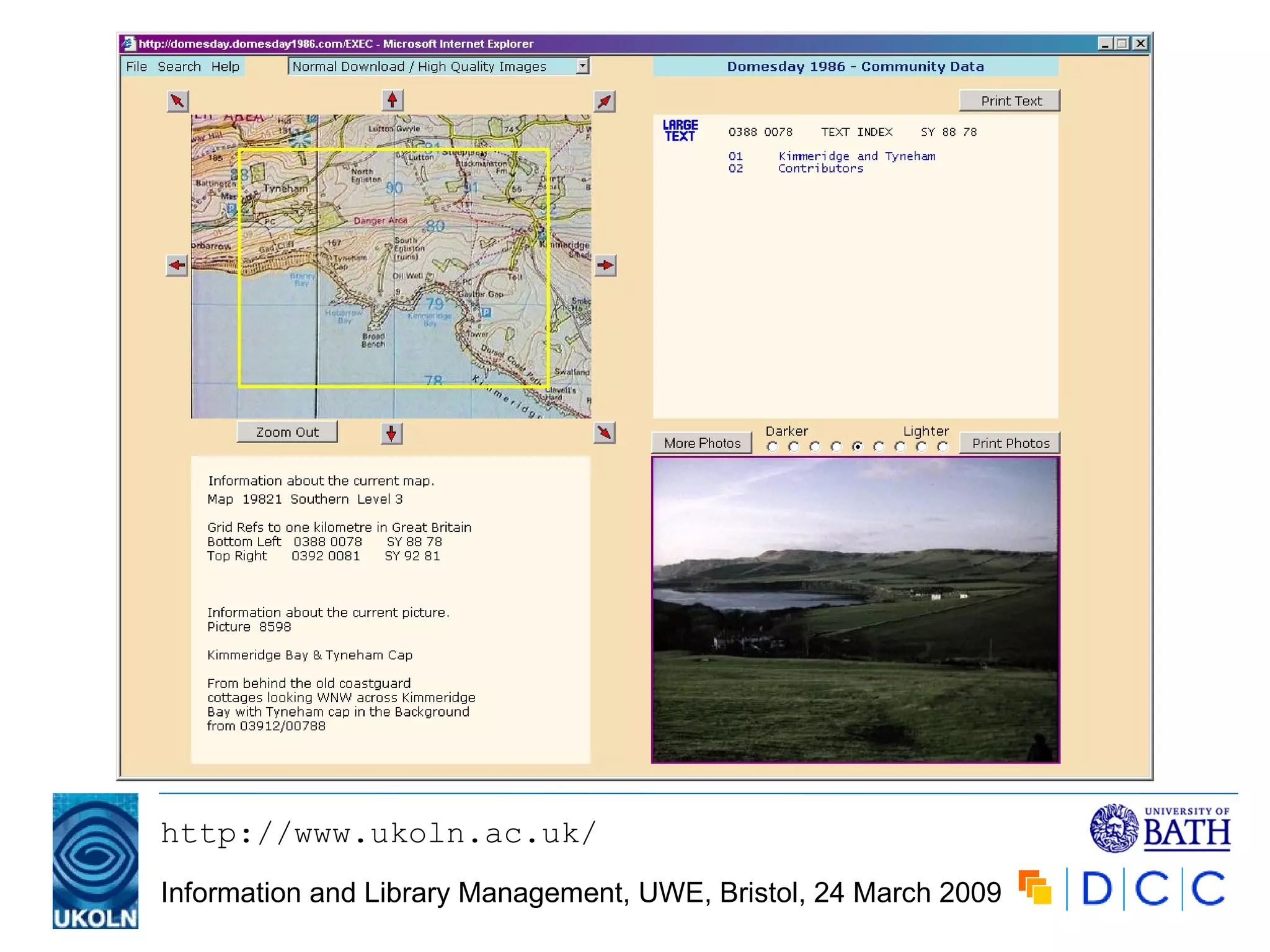Viewport: 1270px width, 952px height.
Task: Pan map east with right arrow
Action: click(605, 265)
